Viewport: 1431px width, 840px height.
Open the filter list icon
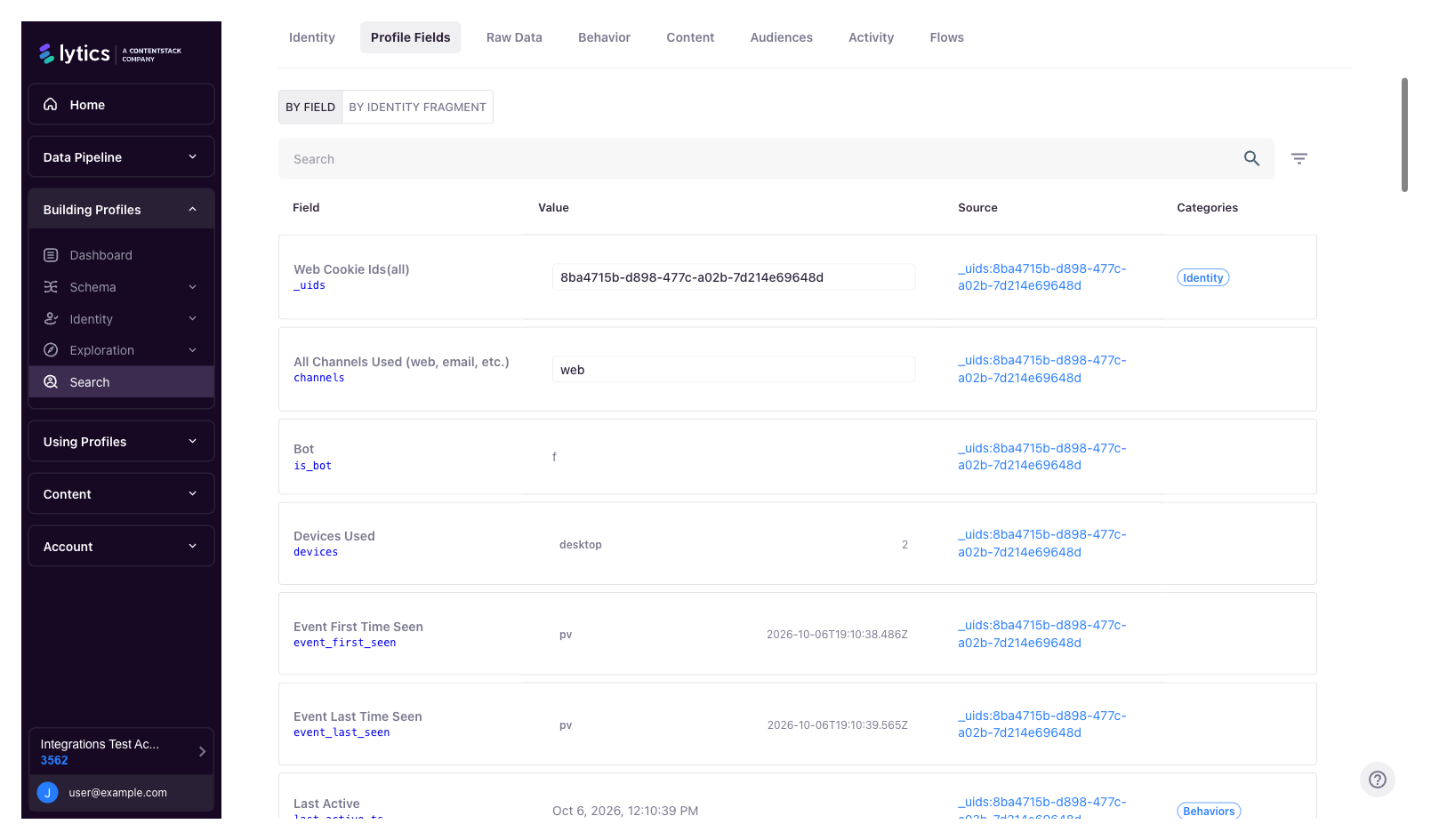click(1299, 158)
